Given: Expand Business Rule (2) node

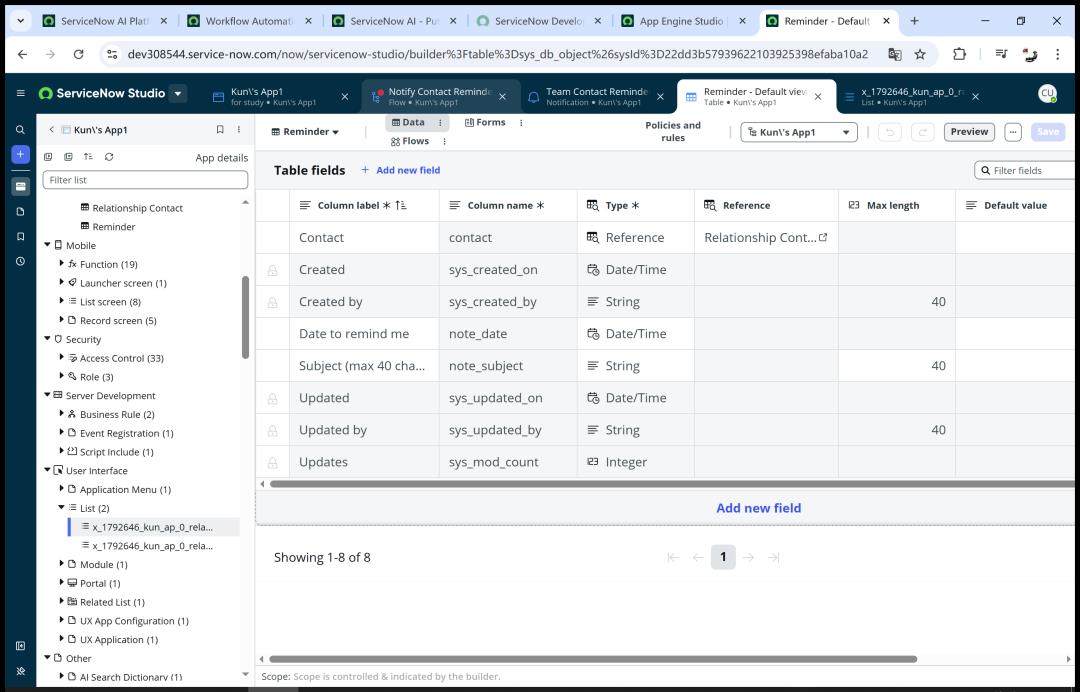Looking at the screenshot, I should pos(61,414).
